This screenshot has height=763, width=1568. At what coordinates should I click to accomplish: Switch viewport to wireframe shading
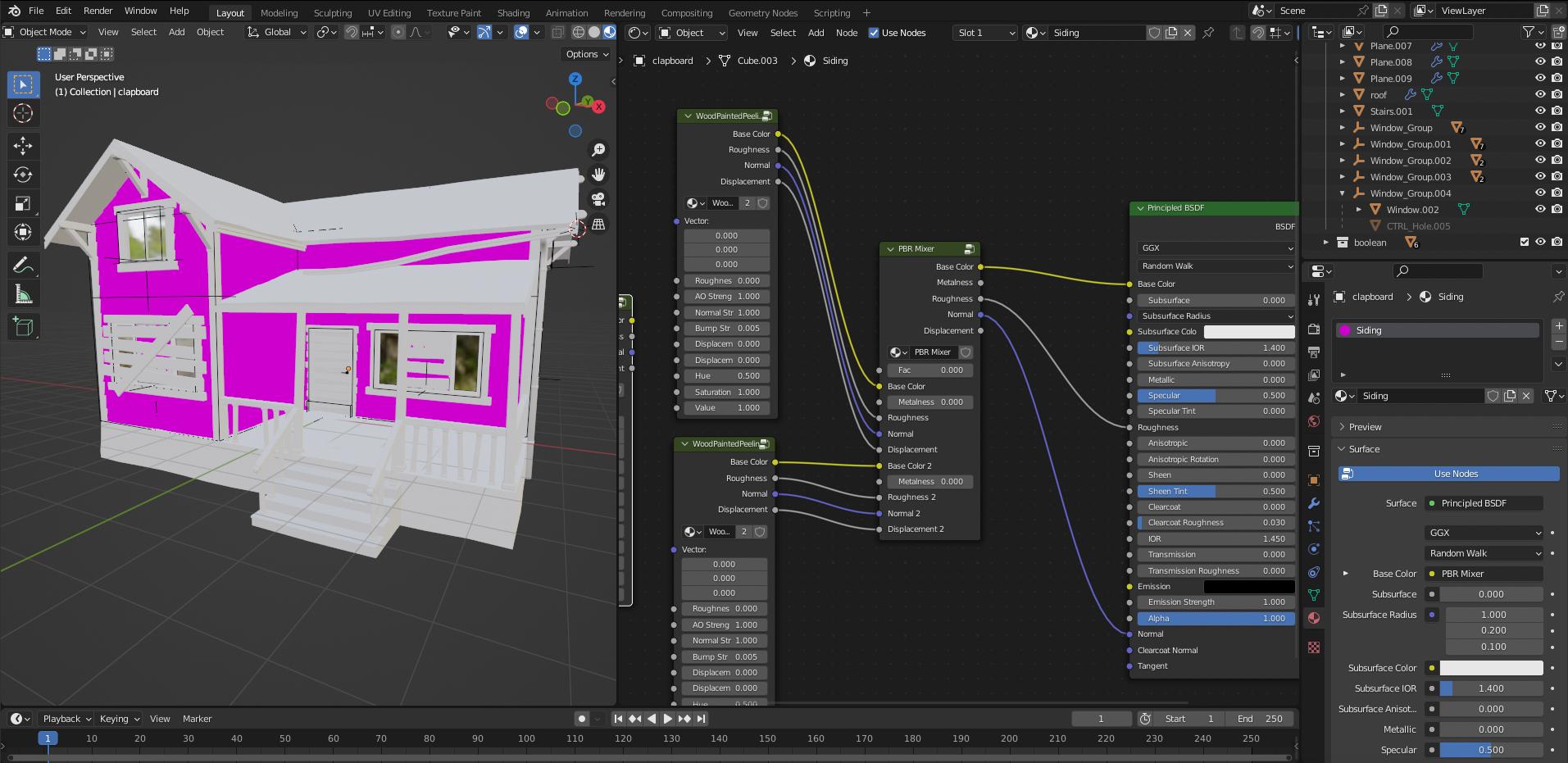point(579,31)
